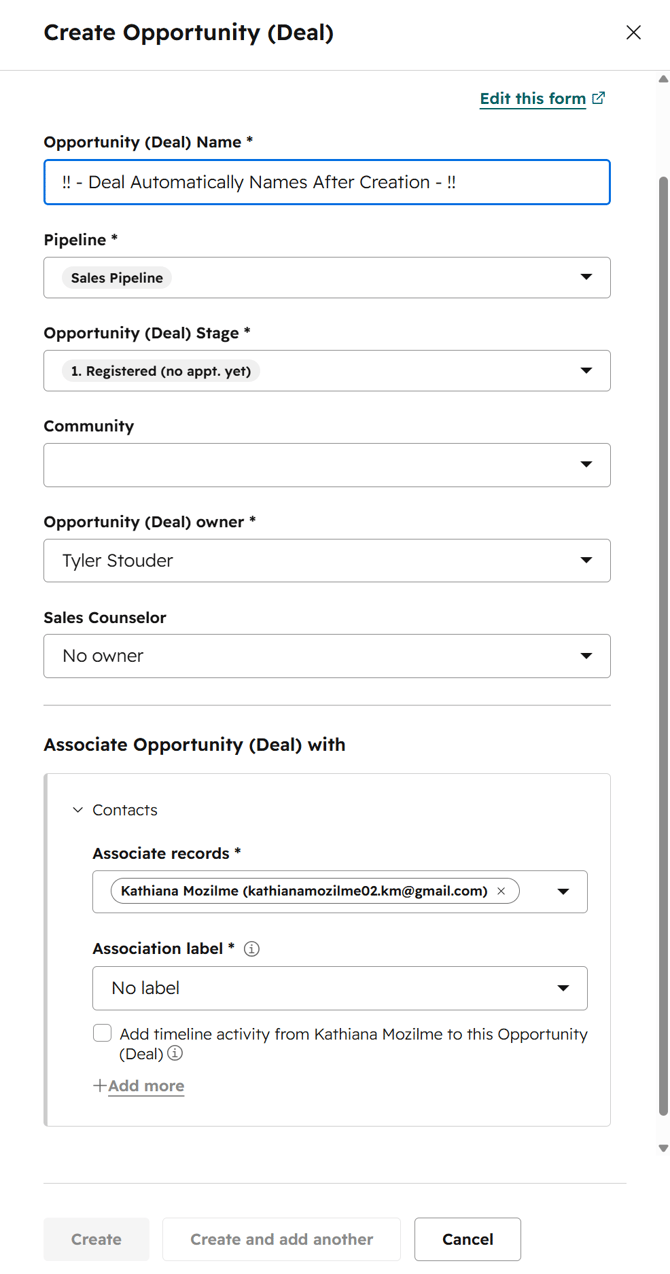670x1274 pixels.
Task: Enable Add timeline activity checkbox
Action: point(102,1033)
